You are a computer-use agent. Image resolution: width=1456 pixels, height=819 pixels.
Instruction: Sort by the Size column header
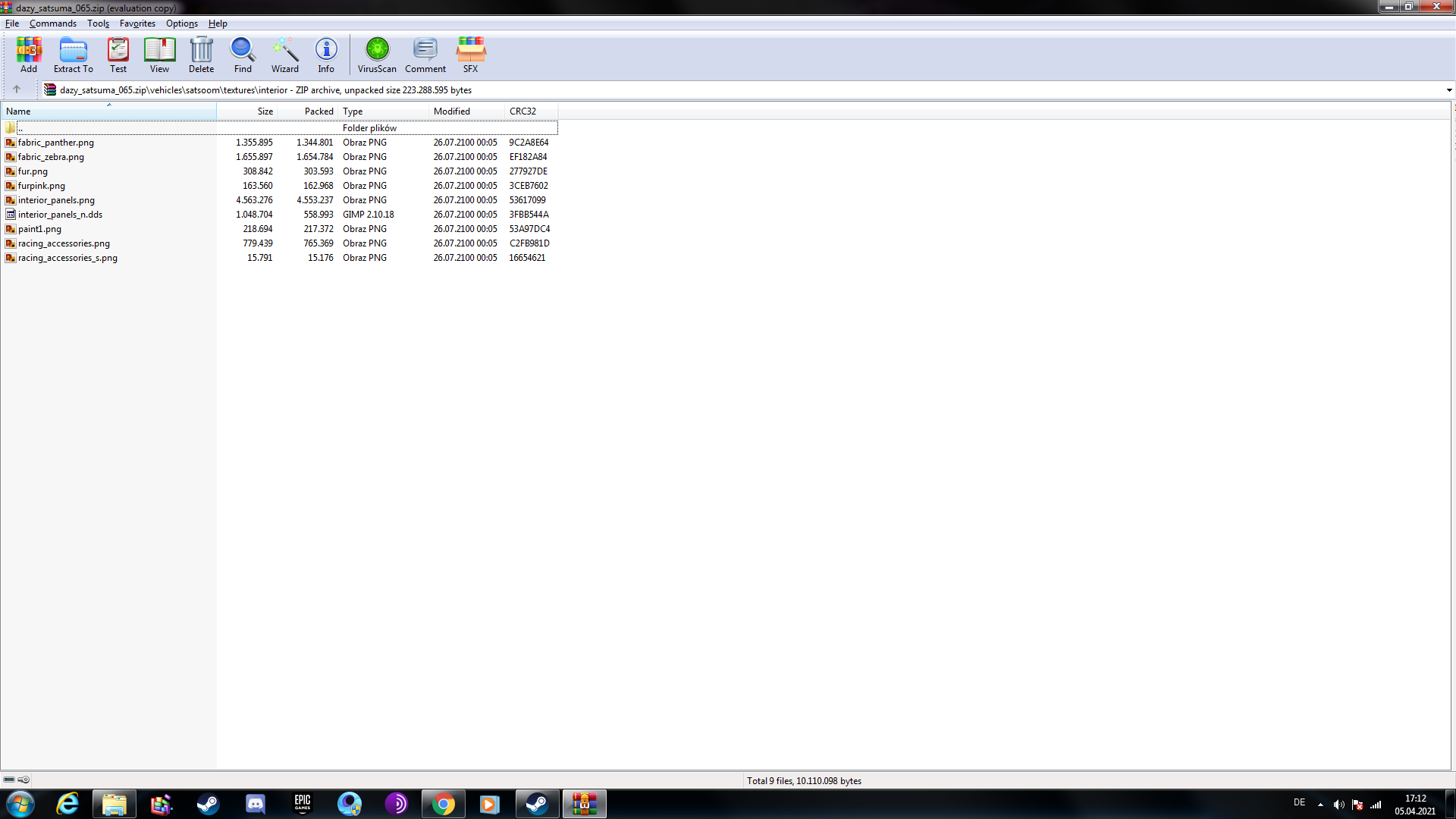247,111
